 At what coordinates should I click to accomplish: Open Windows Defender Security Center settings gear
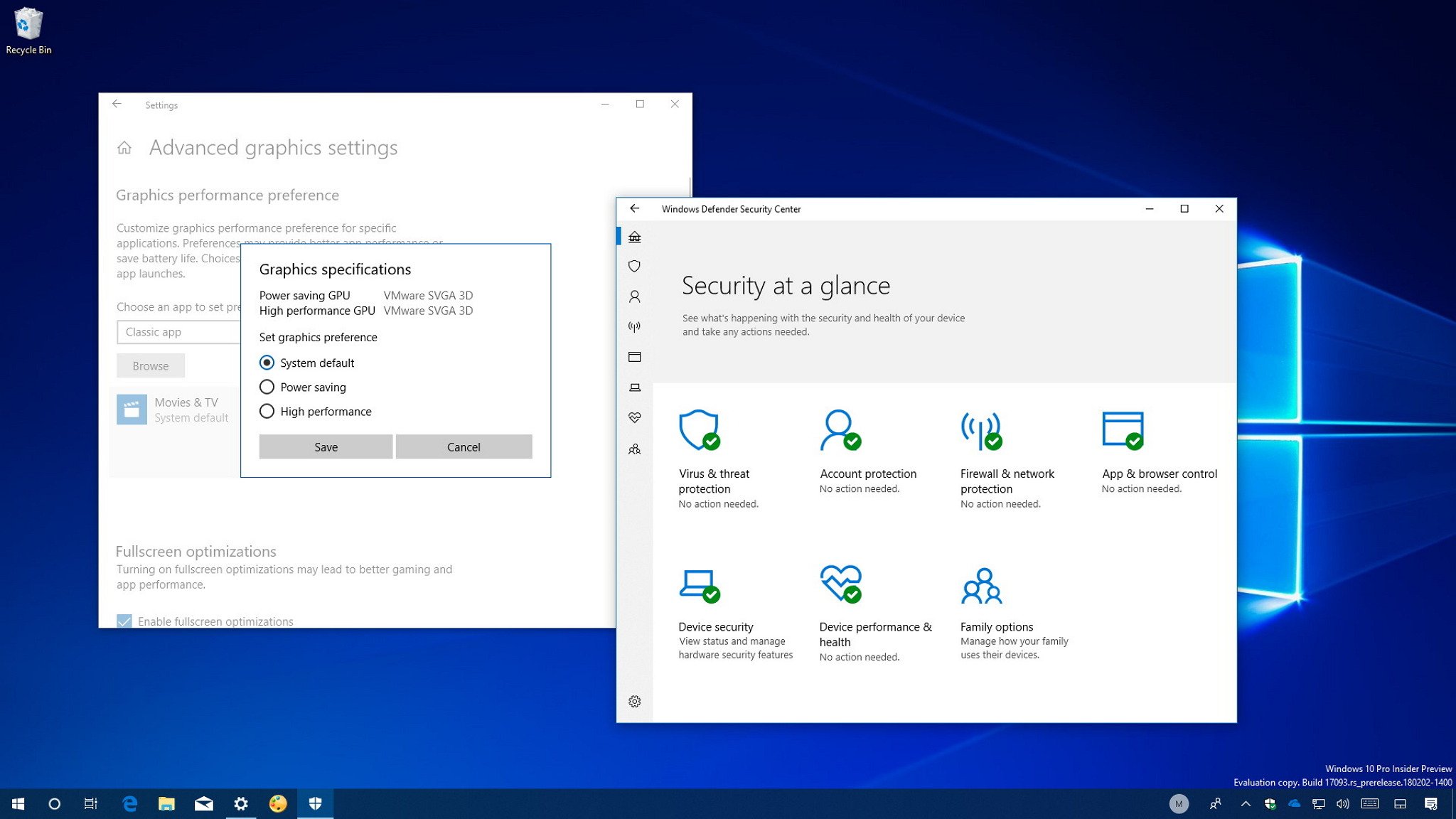(x=635, y=701)
